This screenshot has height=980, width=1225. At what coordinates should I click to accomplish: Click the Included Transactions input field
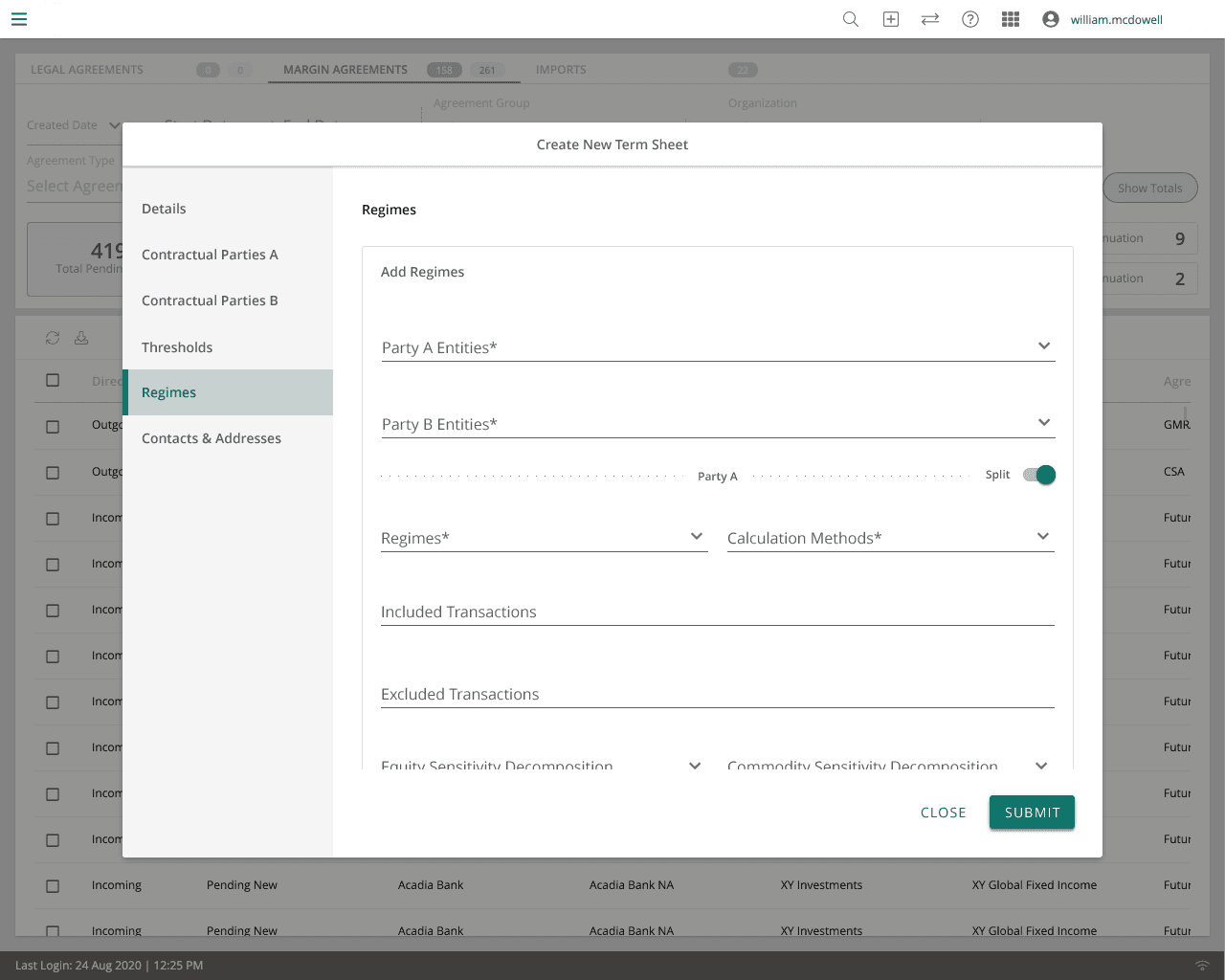click(718, 612)
